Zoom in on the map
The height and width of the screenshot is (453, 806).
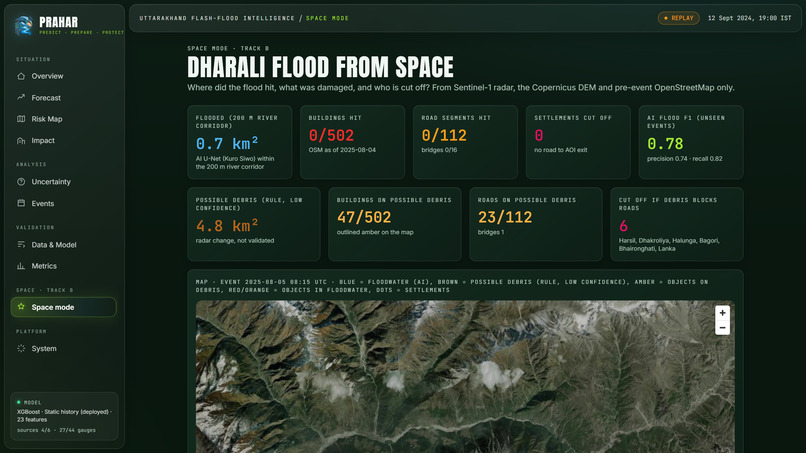(722, 313)
